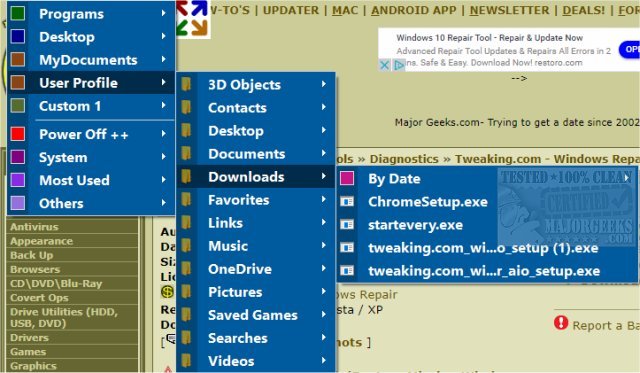Expand the System submenu arrow
Screen dimensions: 640x373
coord(163,157)
